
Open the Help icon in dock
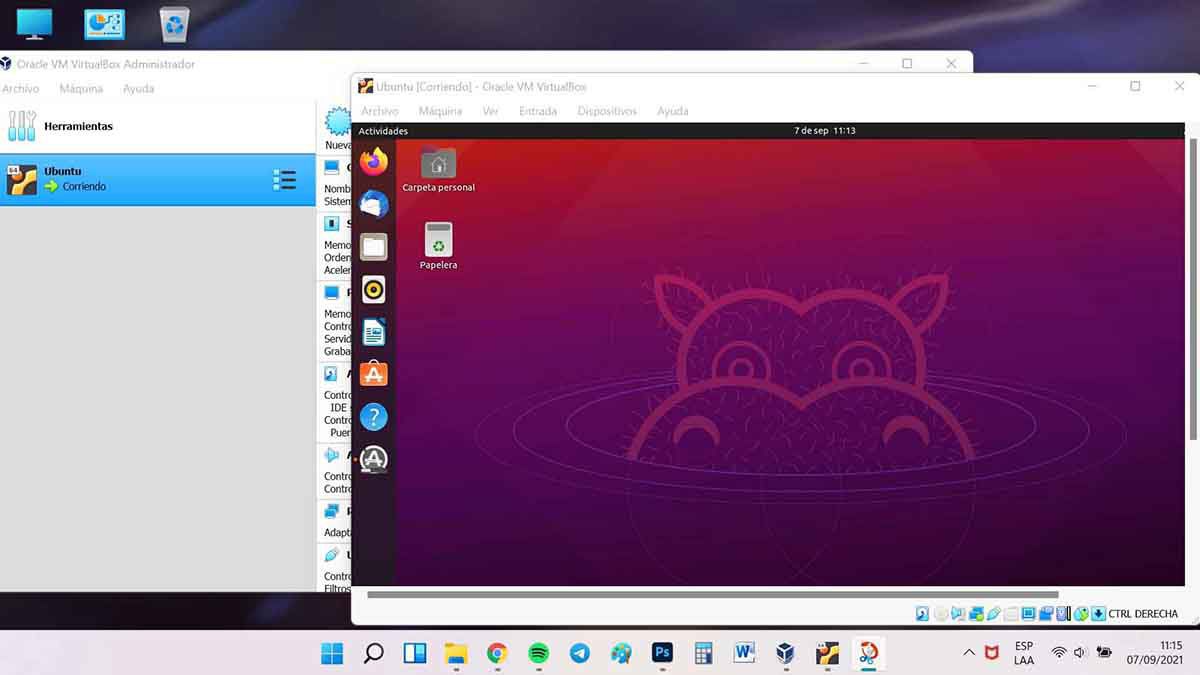374,417
